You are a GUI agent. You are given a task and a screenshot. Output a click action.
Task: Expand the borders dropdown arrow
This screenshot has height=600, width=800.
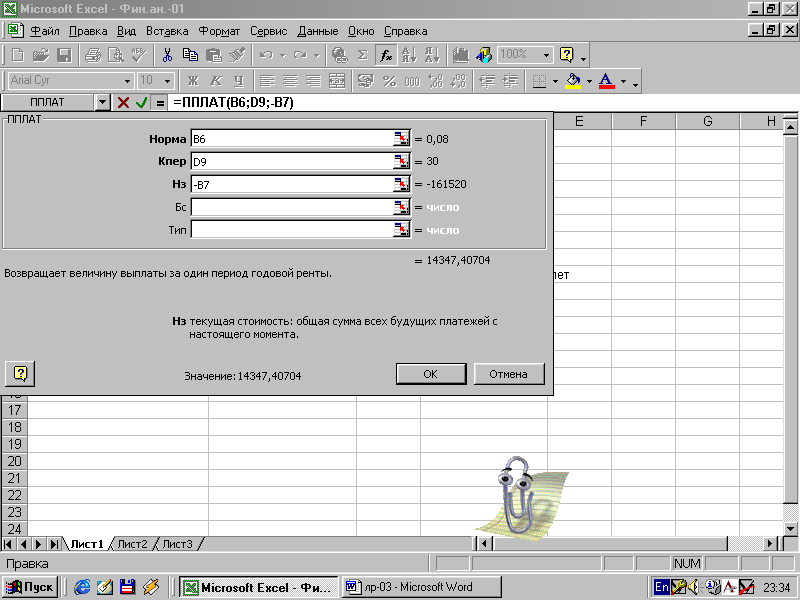(x=555, y=81)
